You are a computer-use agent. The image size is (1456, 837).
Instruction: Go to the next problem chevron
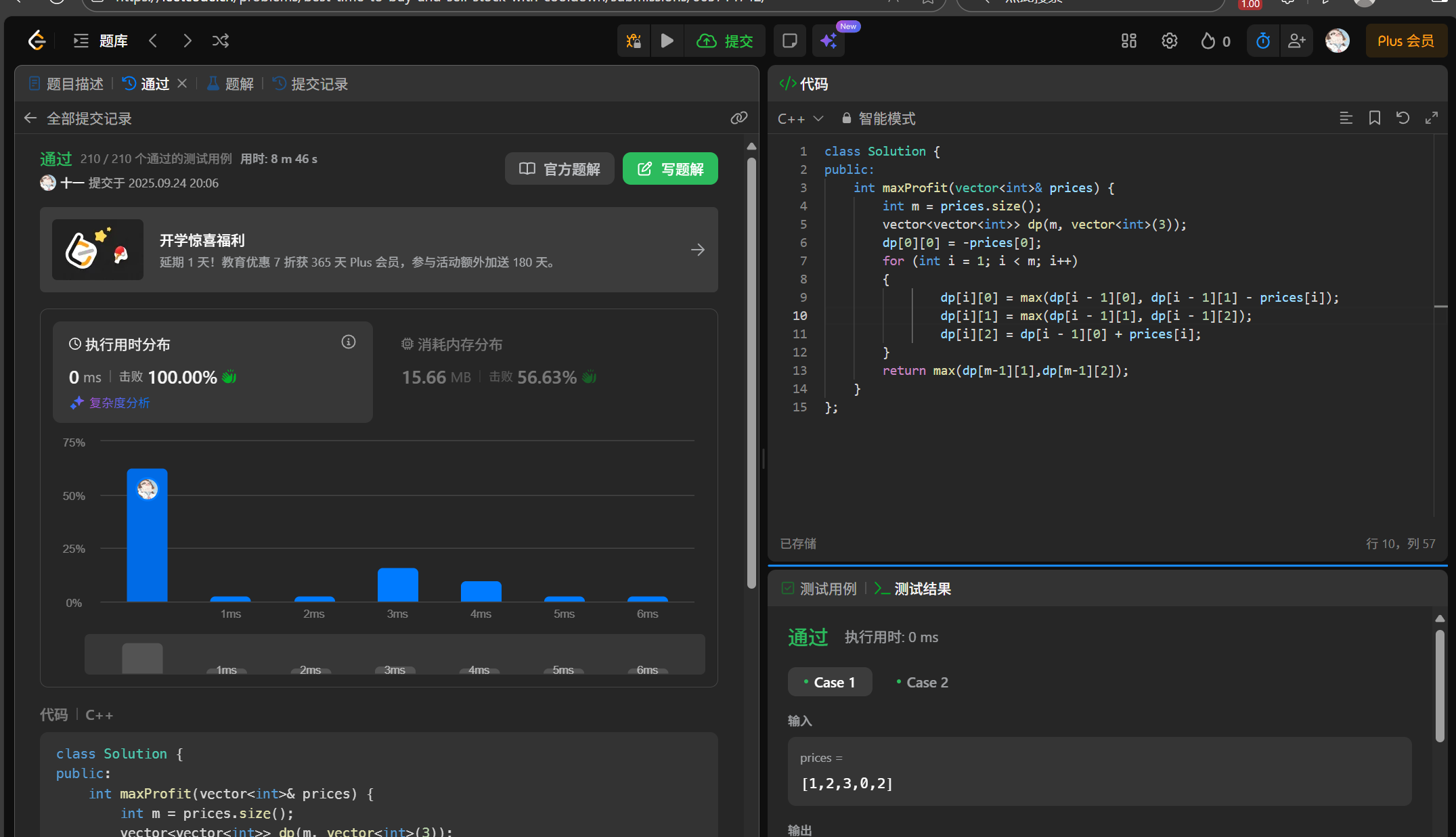[x=187, y=41]
